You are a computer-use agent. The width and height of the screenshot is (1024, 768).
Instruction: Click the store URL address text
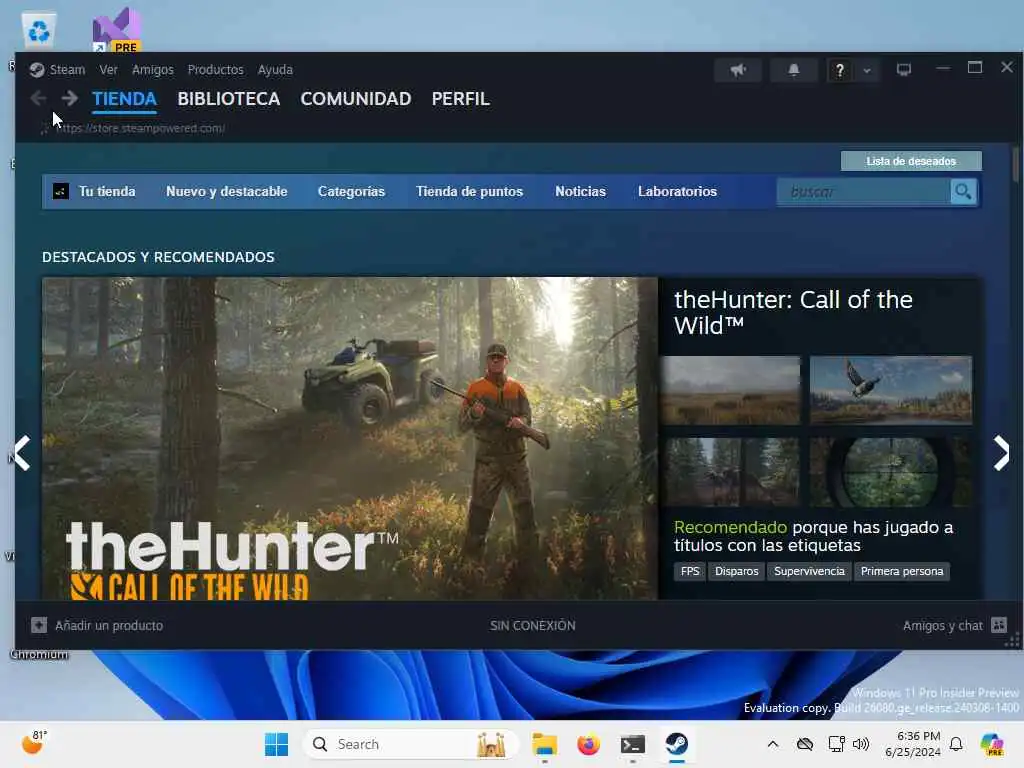140,128
